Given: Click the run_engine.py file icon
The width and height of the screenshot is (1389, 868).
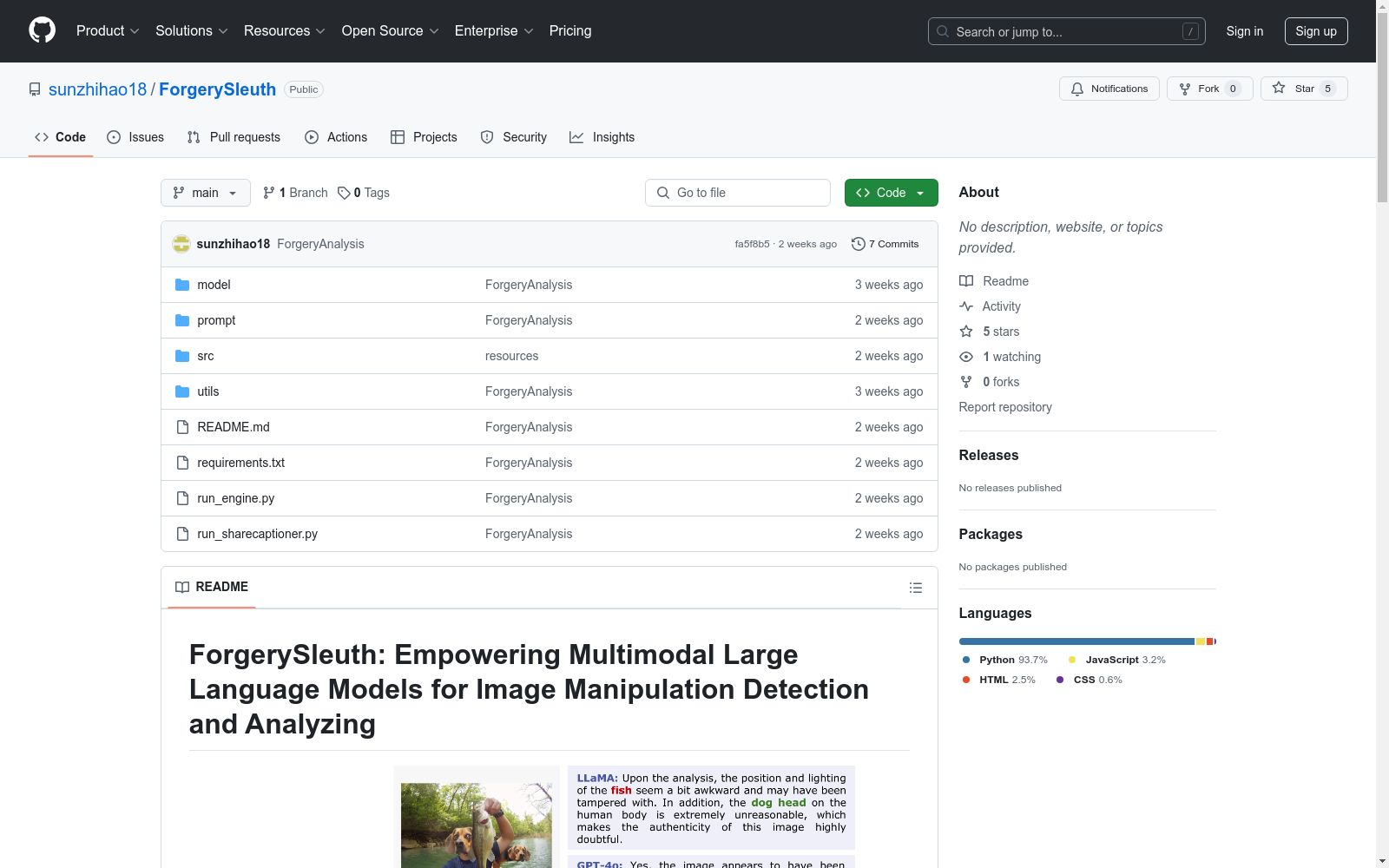Looking at the screenshot, I should click(182, 498).
